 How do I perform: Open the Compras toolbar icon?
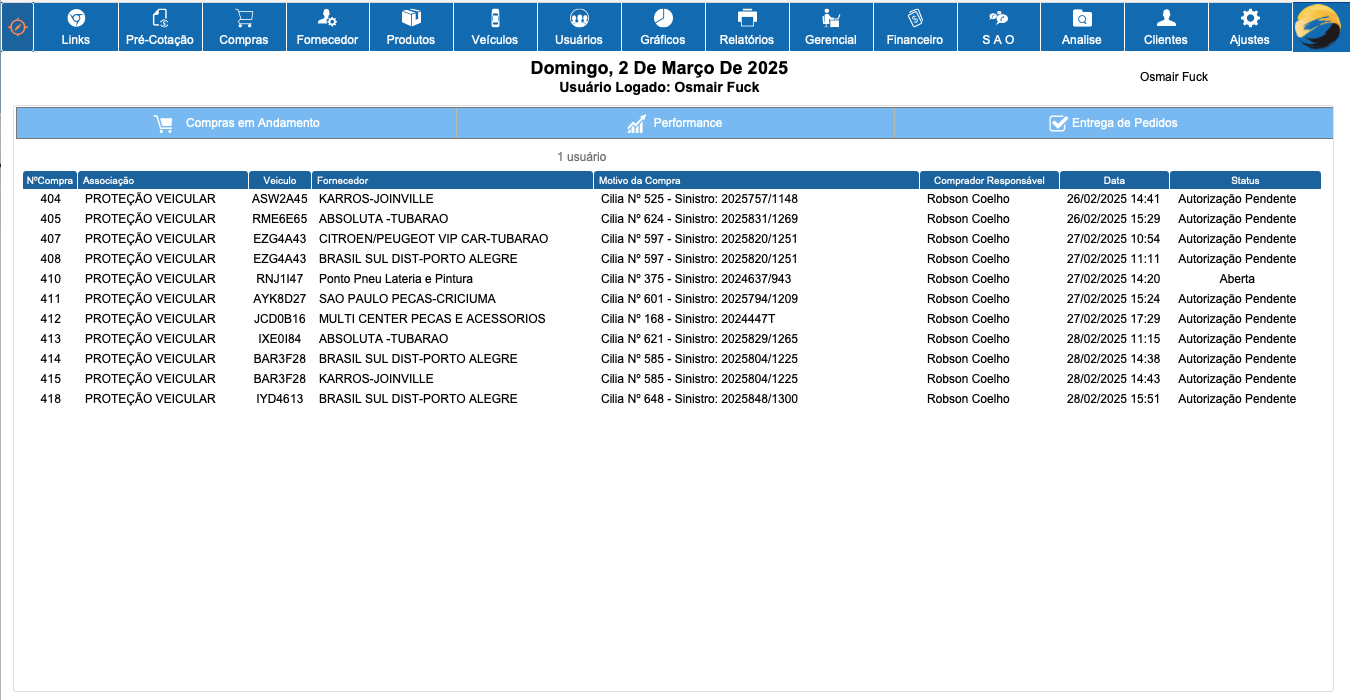tap(244, 26)
